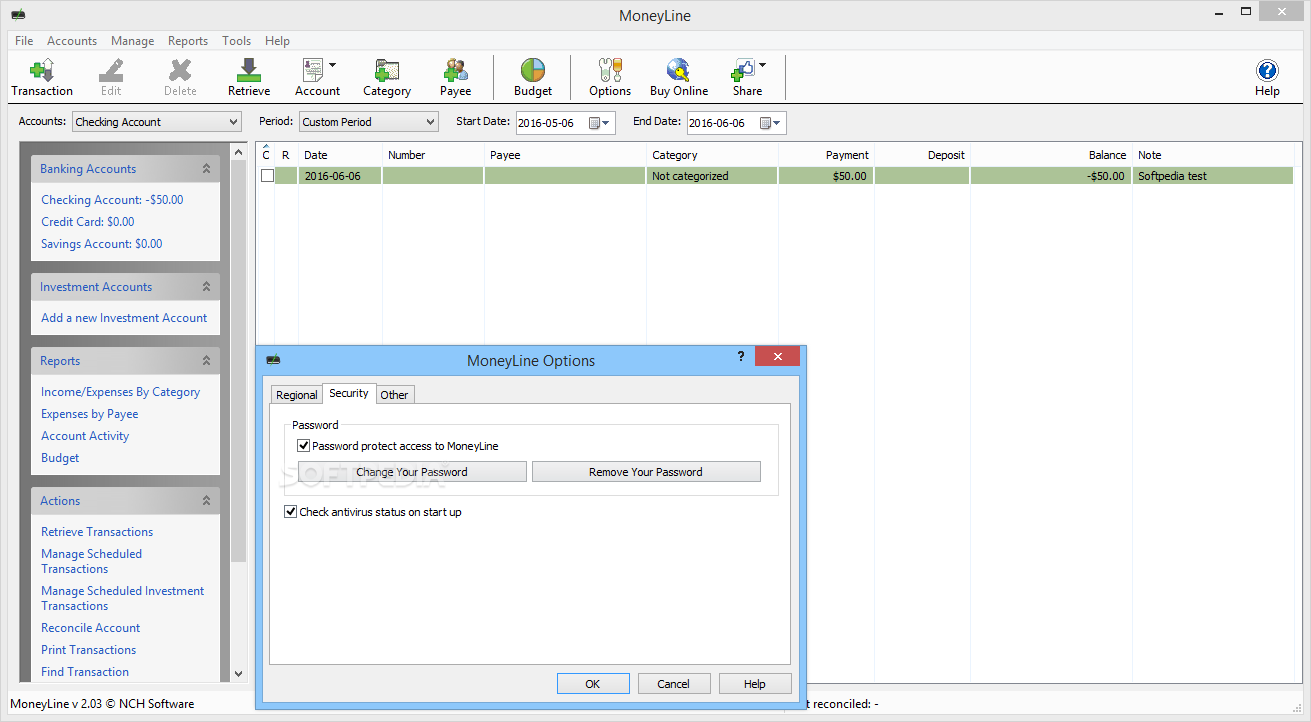Open the File menu
The height and width of the screenshot is (722, 1311).
(24, 41)
